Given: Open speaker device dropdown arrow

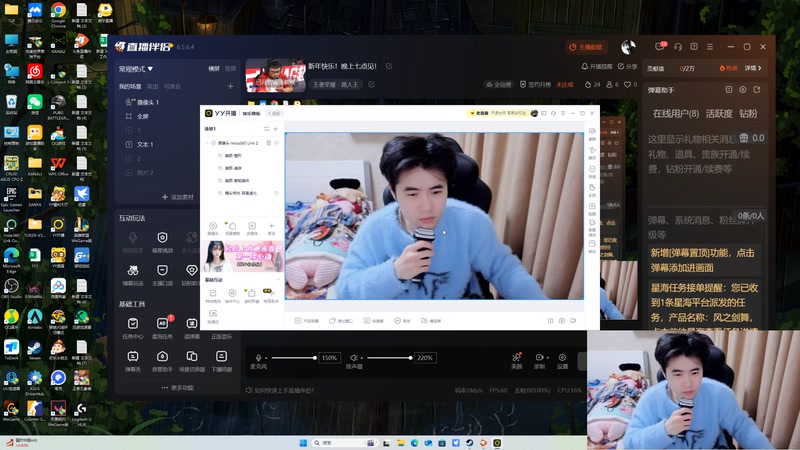Looking at the screenshot, I should tap(362, 358).
